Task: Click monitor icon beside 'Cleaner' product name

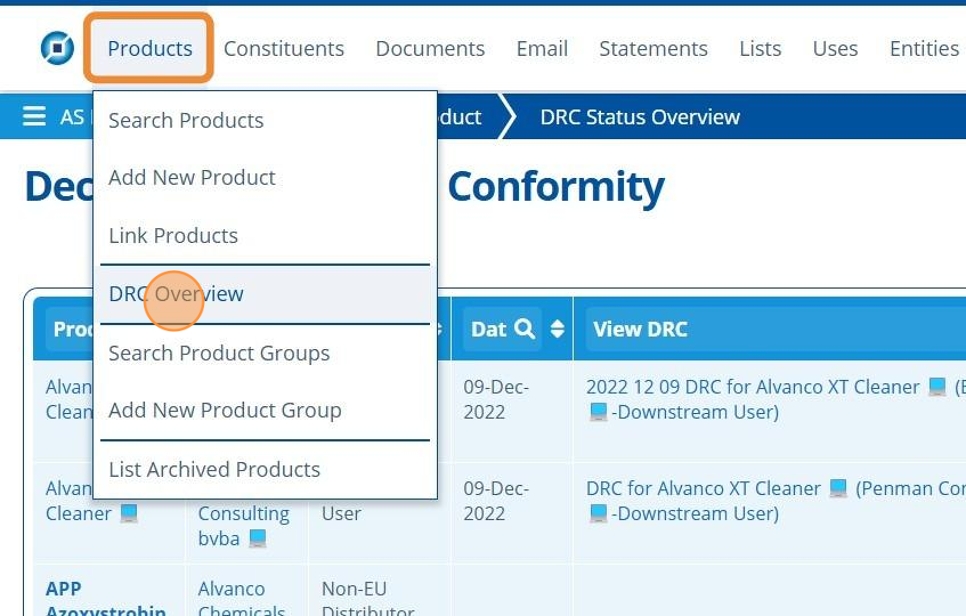Action: [129, 514]
